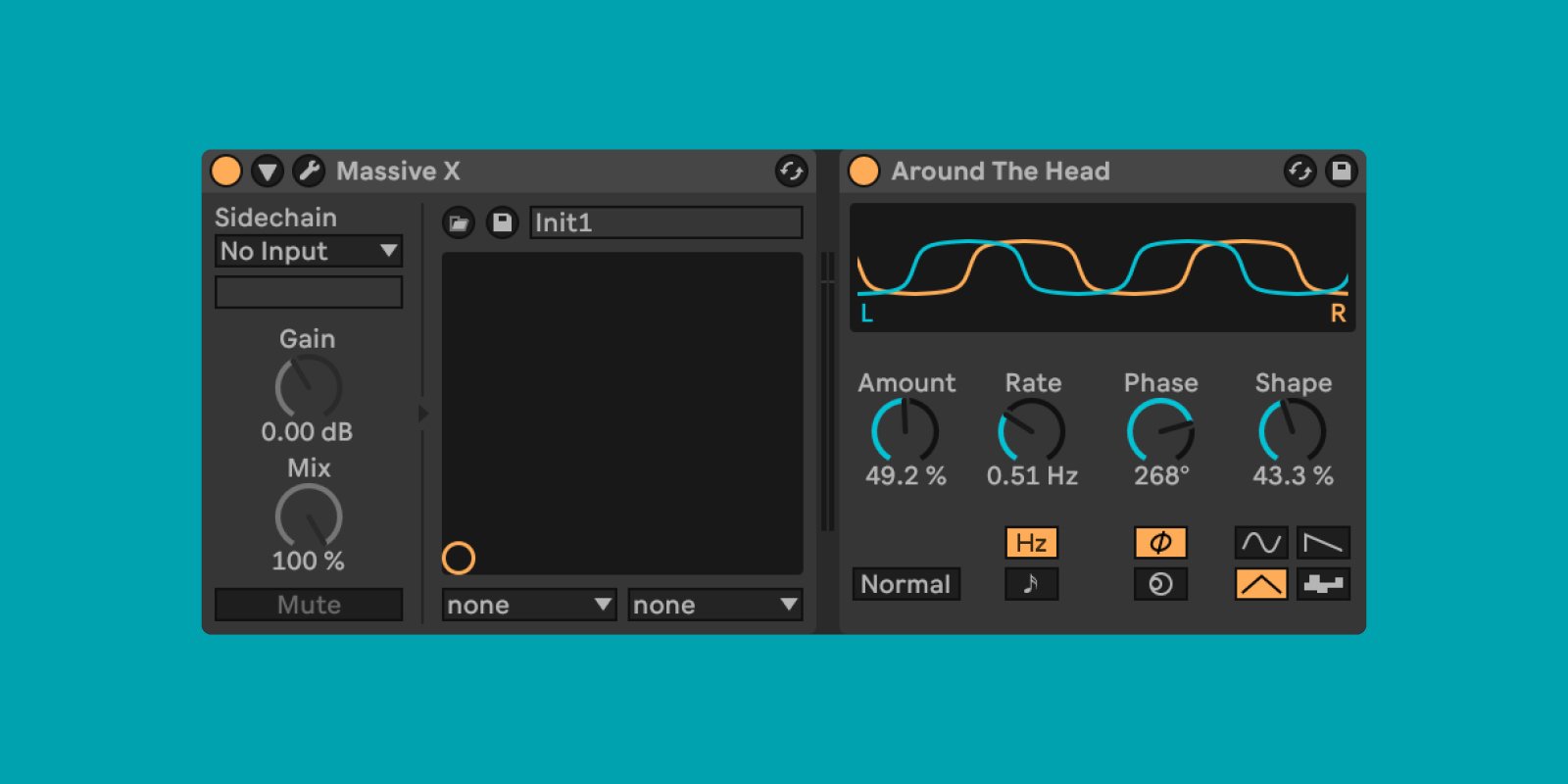Image resolution: width=1568 pixels, height=784 pixels.
Task: Click the 49.2 % amount value
Action: click(906, 476)
